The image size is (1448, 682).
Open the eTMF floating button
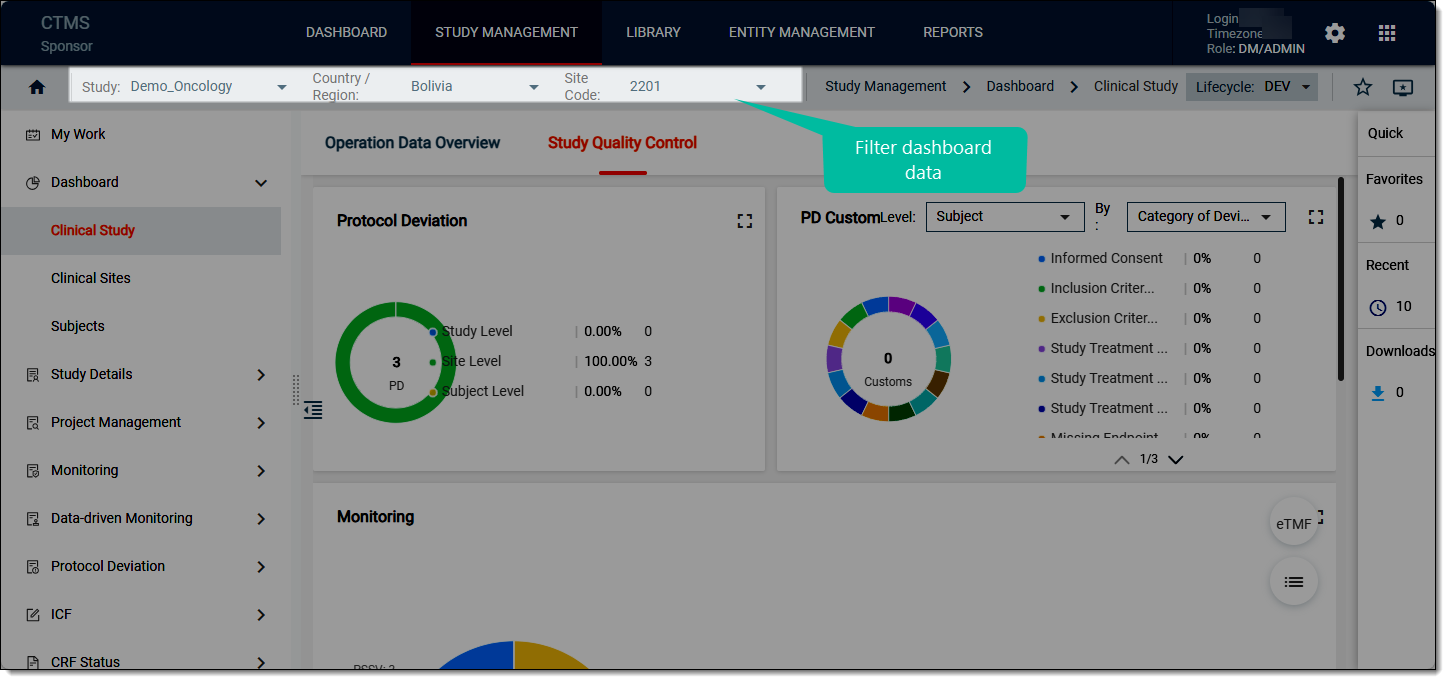coord(1294,524)
